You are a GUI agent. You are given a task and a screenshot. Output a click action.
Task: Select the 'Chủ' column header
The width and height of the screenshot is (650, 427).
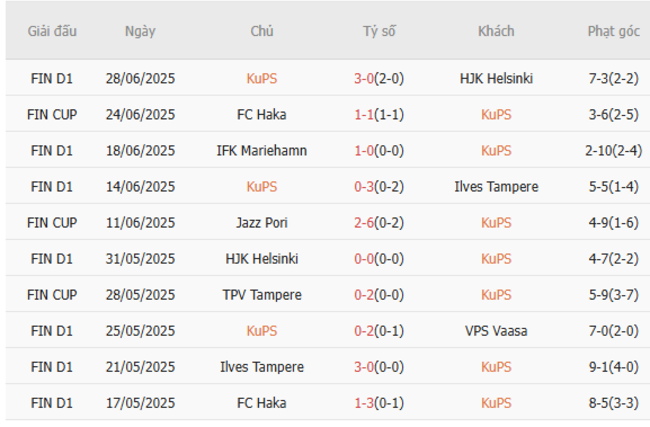[262, 31]
